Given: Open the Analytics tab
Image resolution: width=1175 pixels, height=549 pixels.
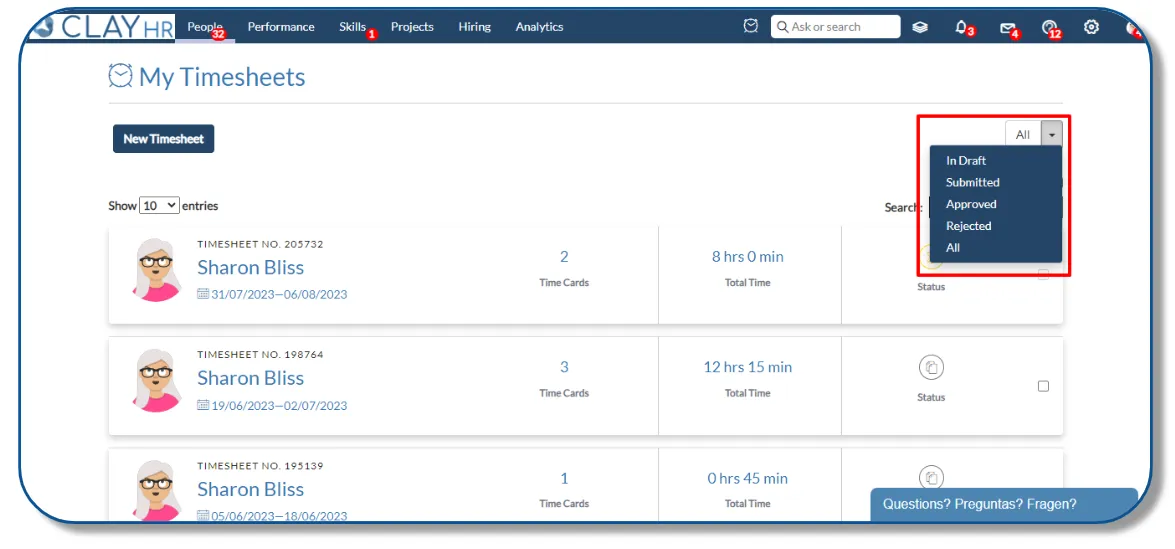Looking at the screenshot, I should tap(540, 27).
